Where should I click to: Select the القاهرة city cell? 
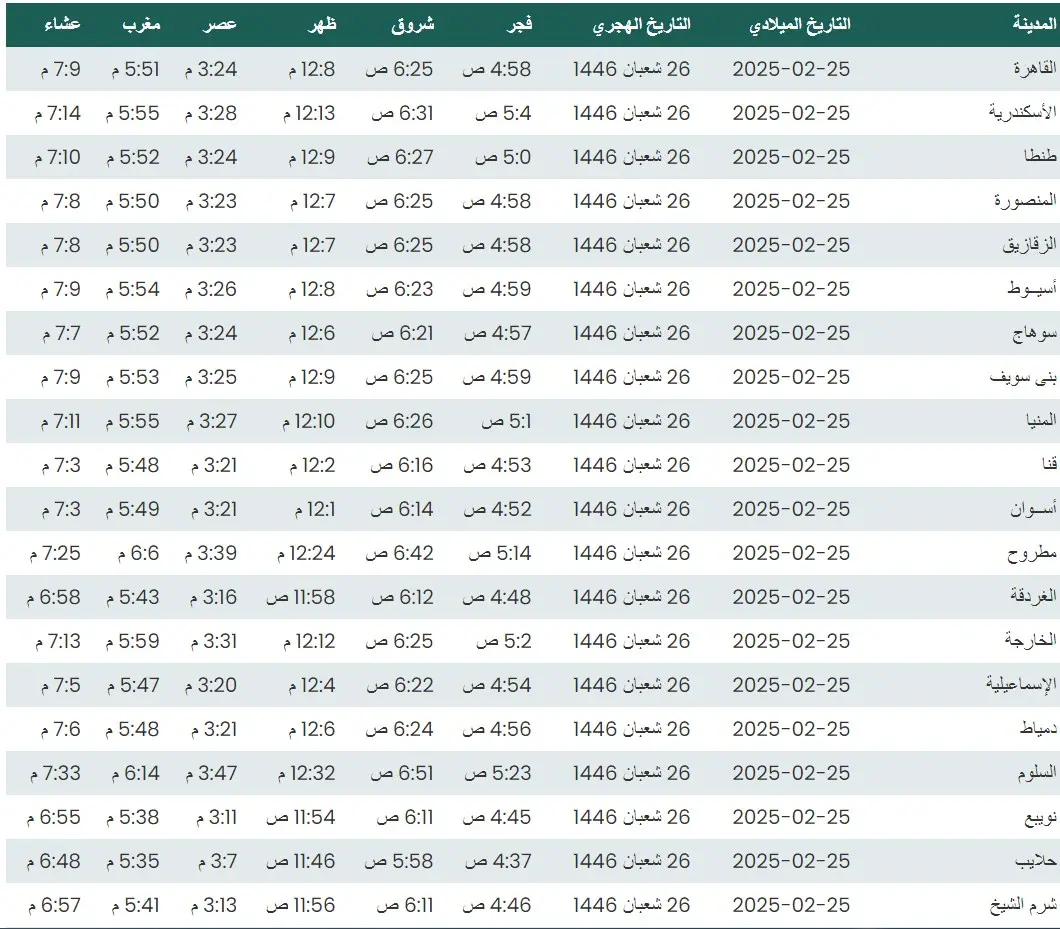[x=1034, y=68]
